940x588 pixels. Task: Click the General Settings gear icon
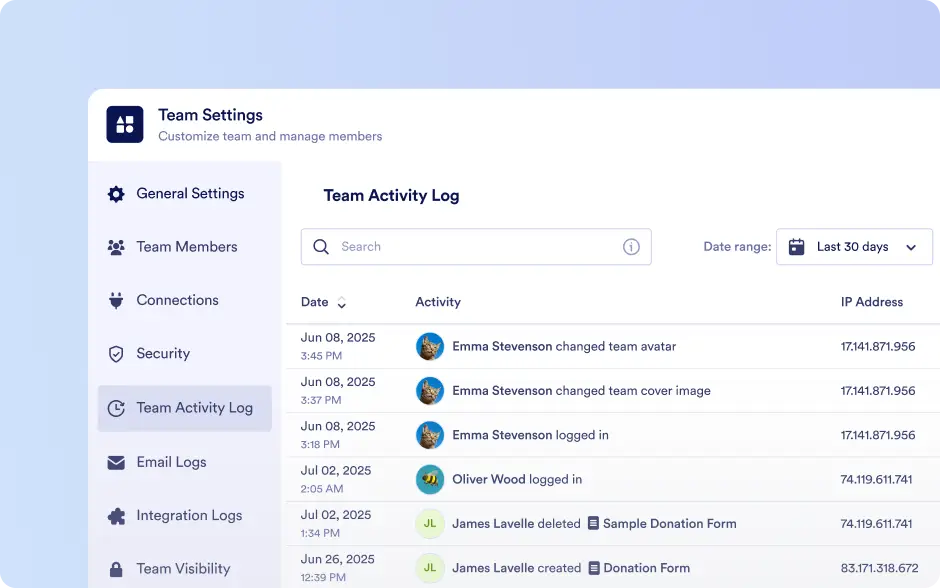pyautogui.click(x=116, y=194)
